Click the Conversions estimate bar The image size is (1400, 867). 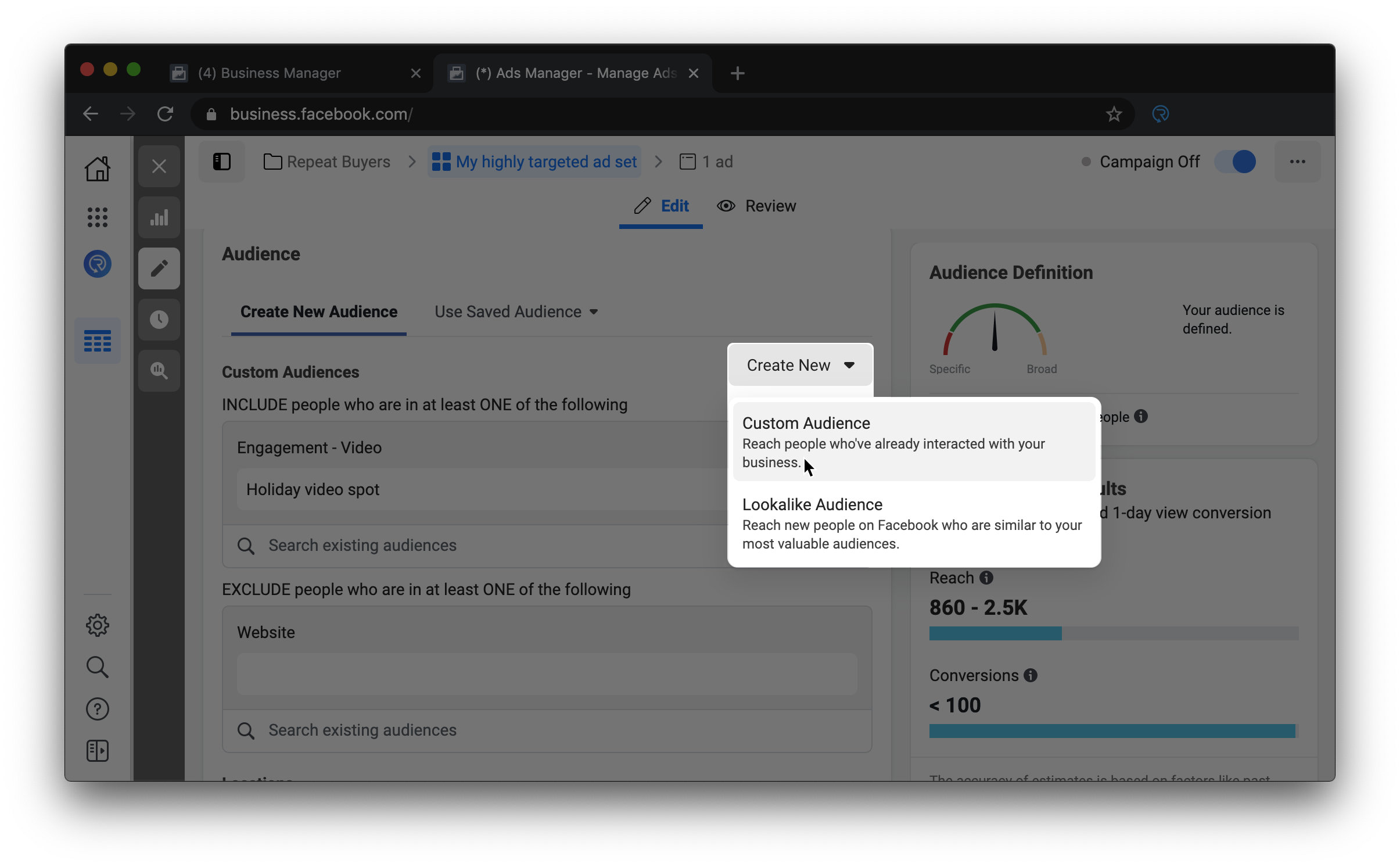(1114, 731)
